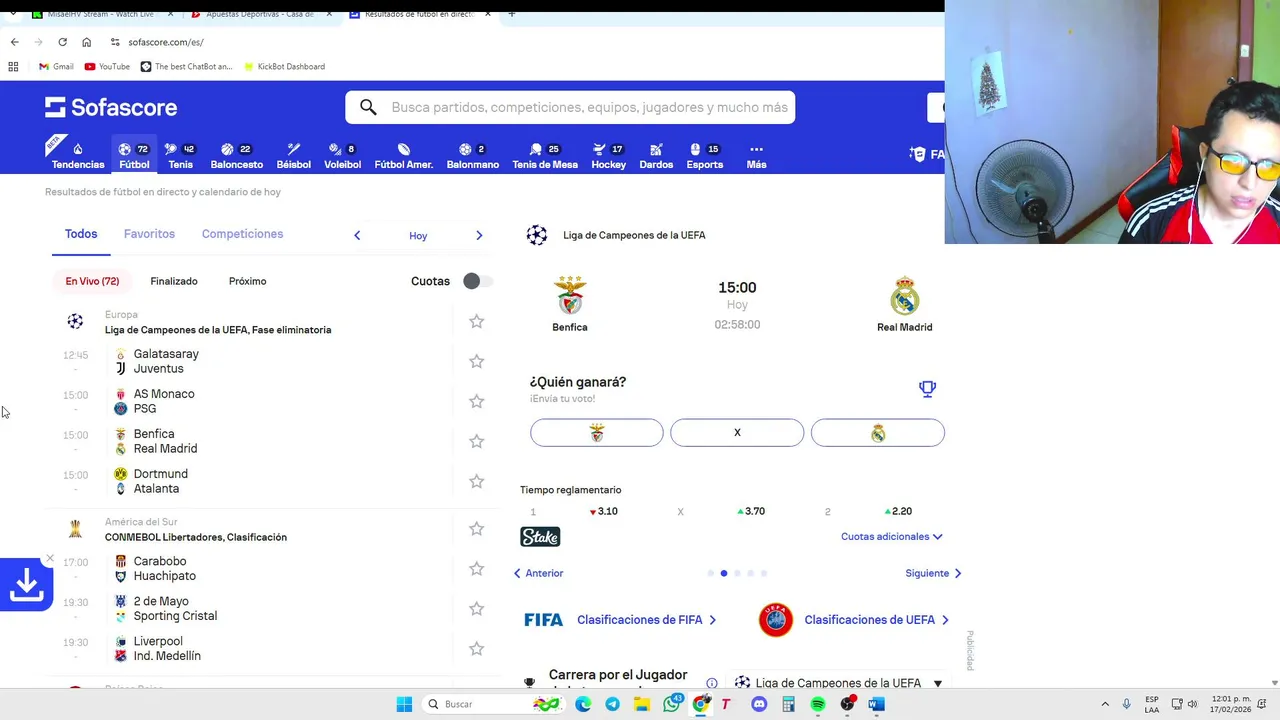The height and width of the screenshot is (720, 1280).
Task: Star the Dortmund vs Atalanta match
Action: (x=476, y=481)
